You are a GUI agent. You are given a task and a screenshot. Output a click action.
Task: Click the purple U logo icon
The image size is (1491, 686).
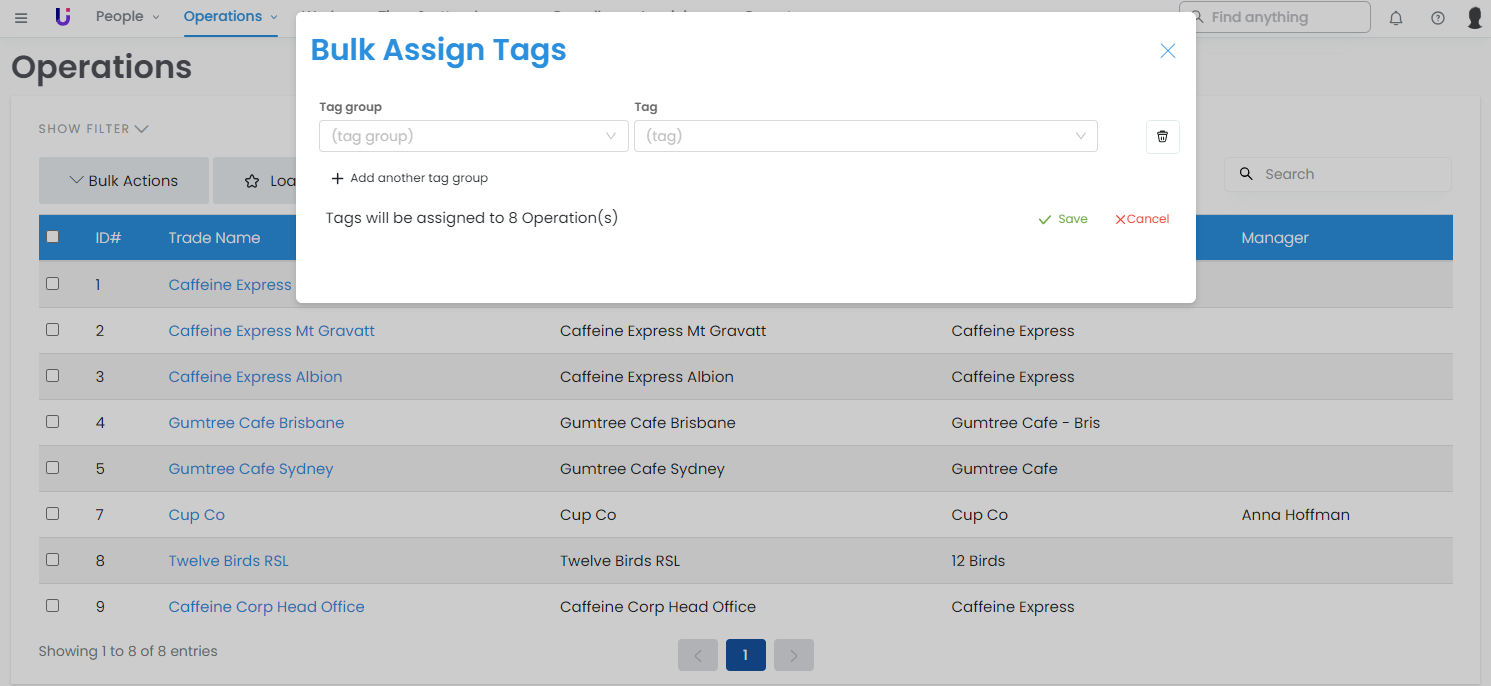tap(63, 17)
